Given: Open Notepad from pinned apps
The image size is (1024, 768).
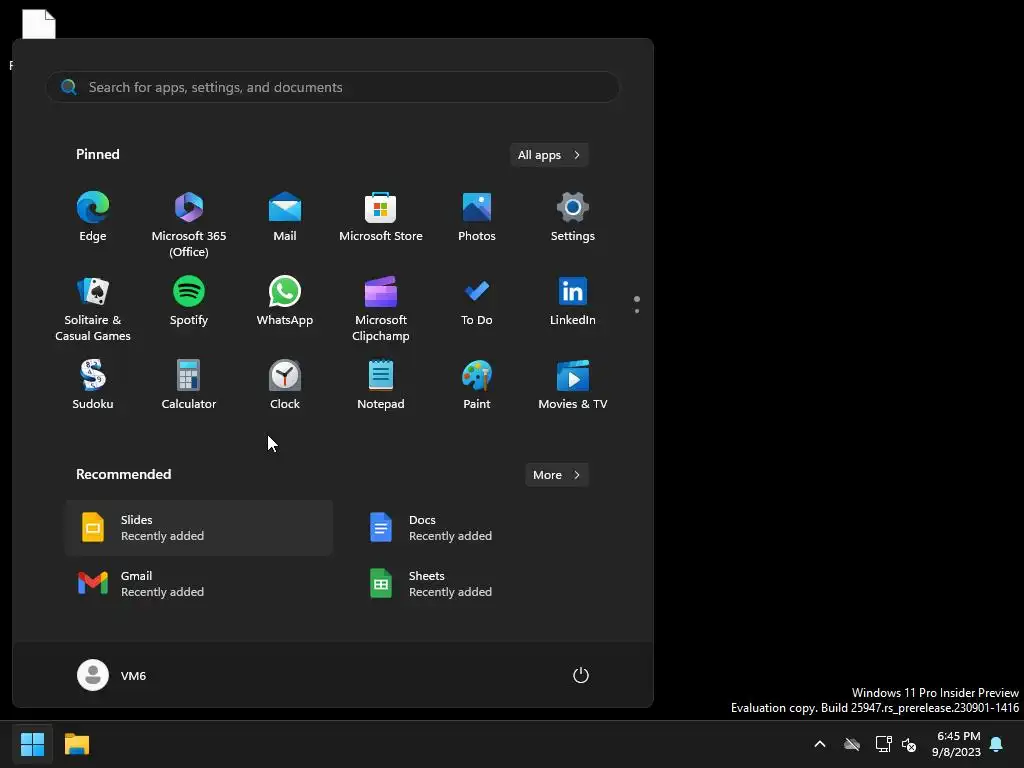Looking at the screenshot, I should 381,385.
